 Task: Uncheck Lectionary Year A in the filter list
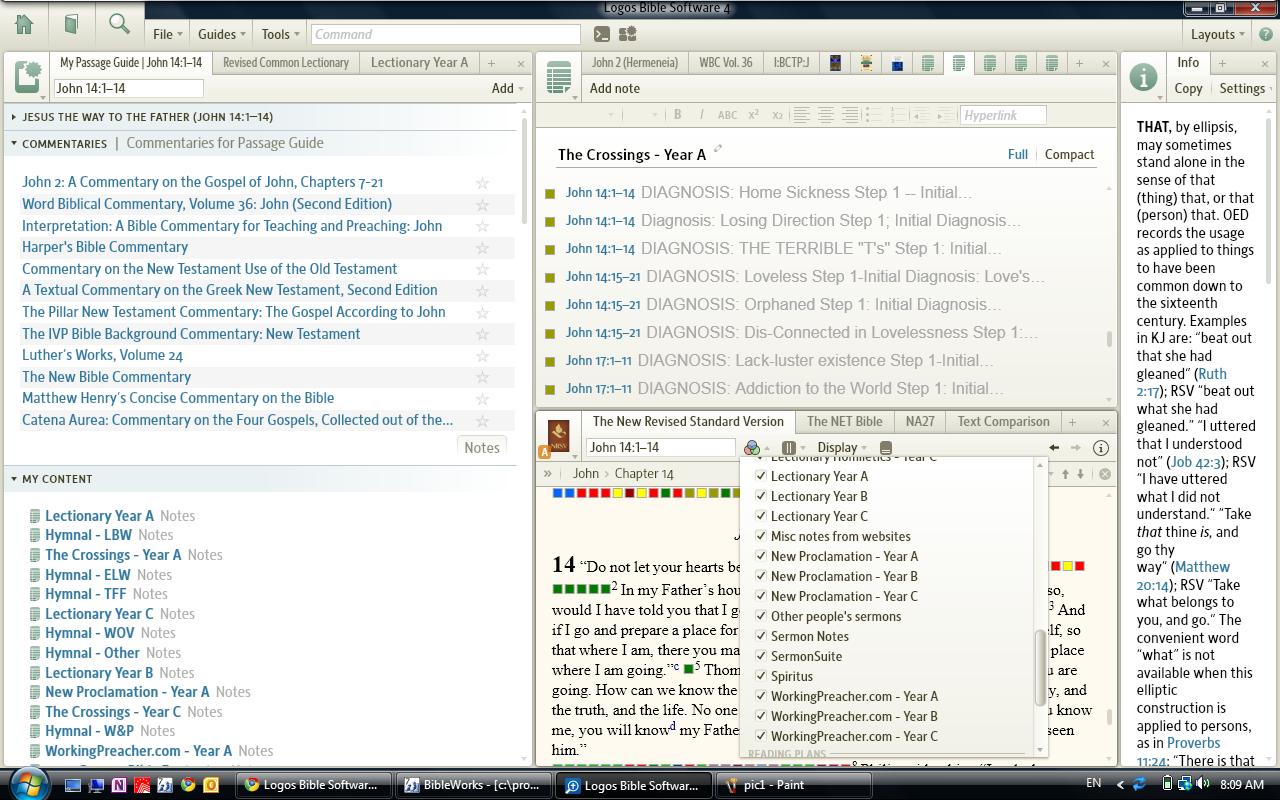[761, 476]
